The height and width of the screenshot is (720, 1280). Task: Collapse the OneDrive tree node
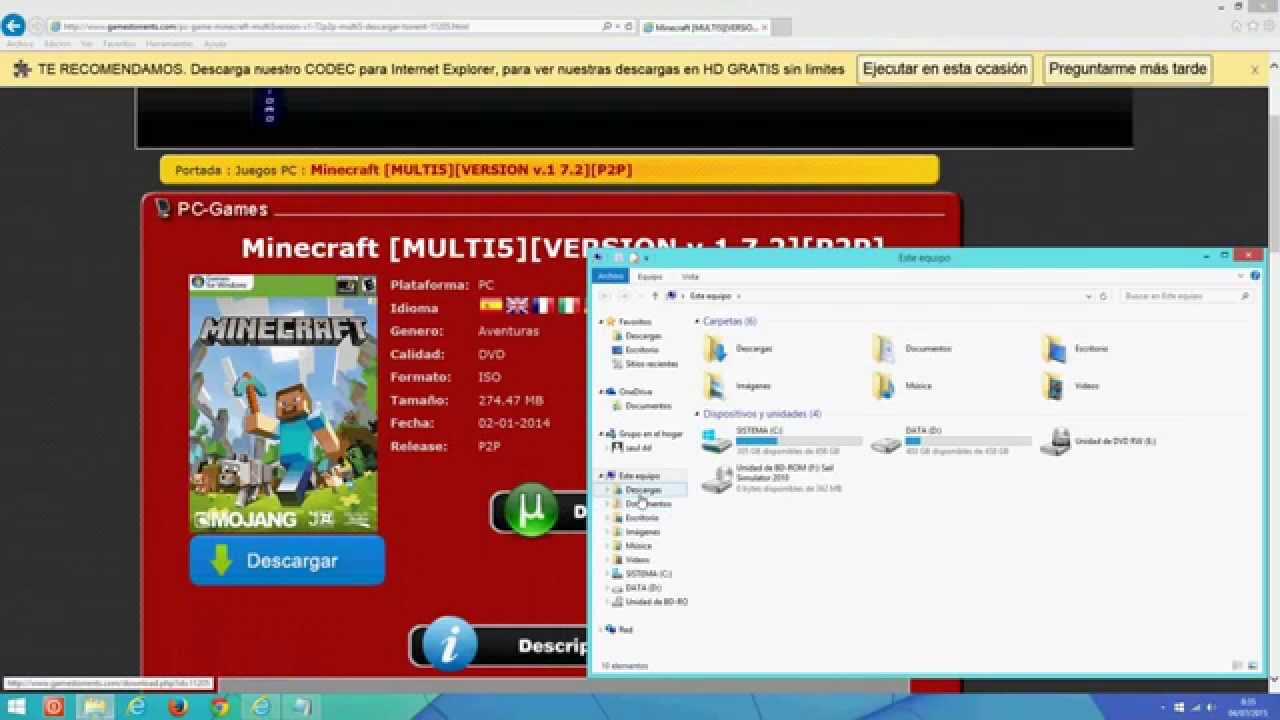[x=601, y=392]
